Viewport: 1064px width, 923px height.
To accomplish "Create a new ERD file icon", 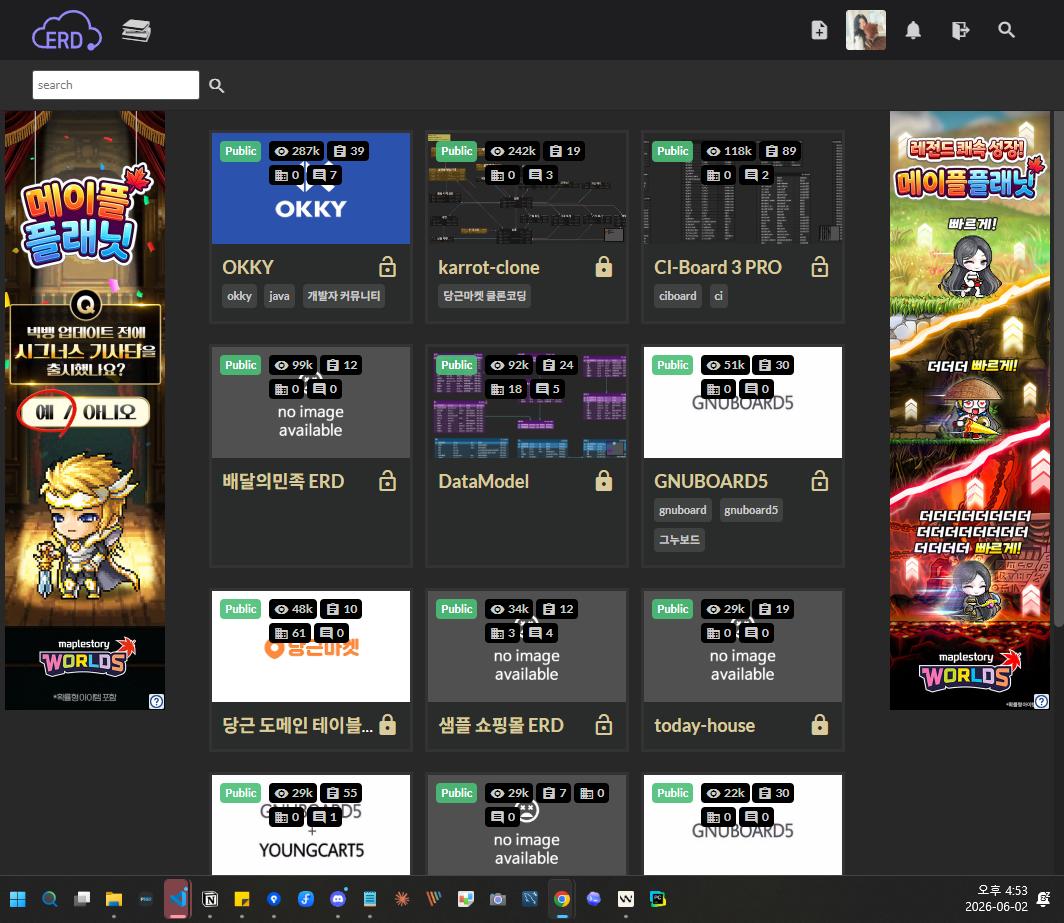I will coord(819,30).
